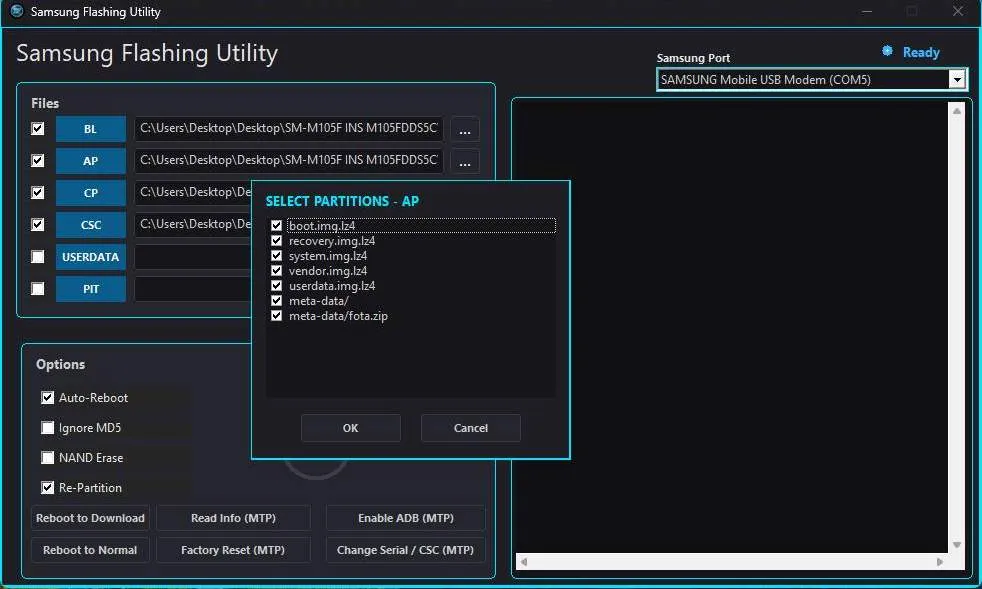The height and width of the screenshot is (589, 982).
Task: Toggle the Ignore MD5 checkbox
Action: [48, 427]
